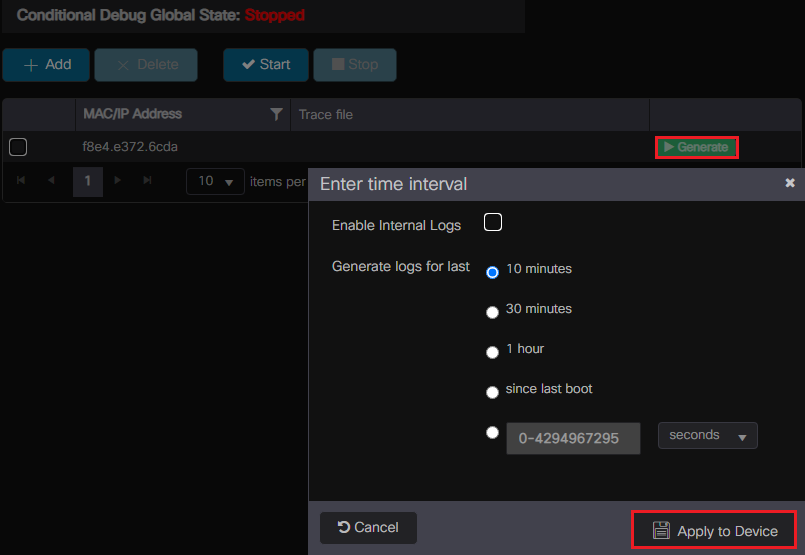The image size is (805, 555).
Task: Click the green Generate button
Action: tap(697, 147)
